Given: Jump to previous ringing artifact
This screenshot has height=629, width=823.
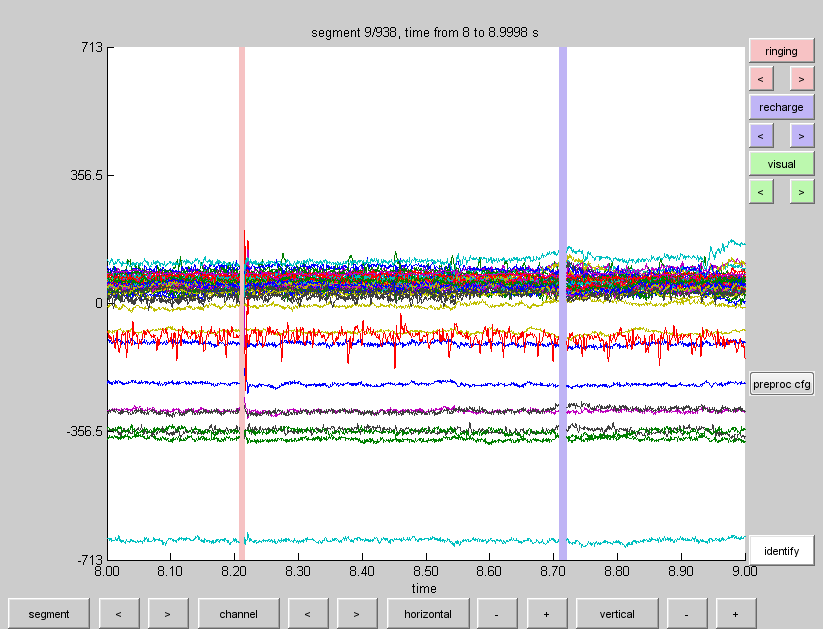Looking at the screenshot, I should 761,79.
